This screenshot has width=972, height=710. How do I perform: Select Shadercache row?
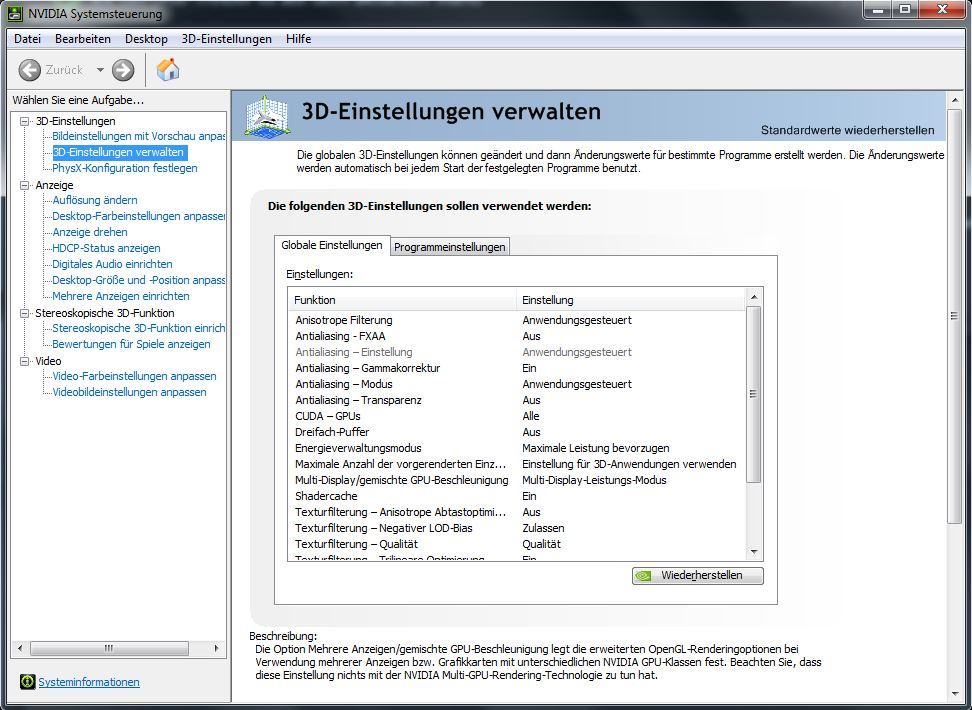(518, 497)
